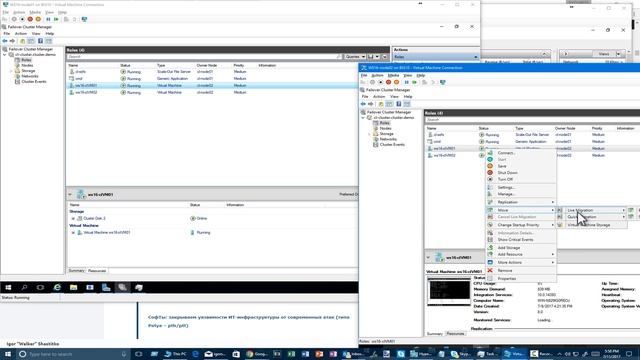The height and width of the screenshot is (360, 640).
Task: Click Search field in left Roles pane
Action: (x=204, y=57)
